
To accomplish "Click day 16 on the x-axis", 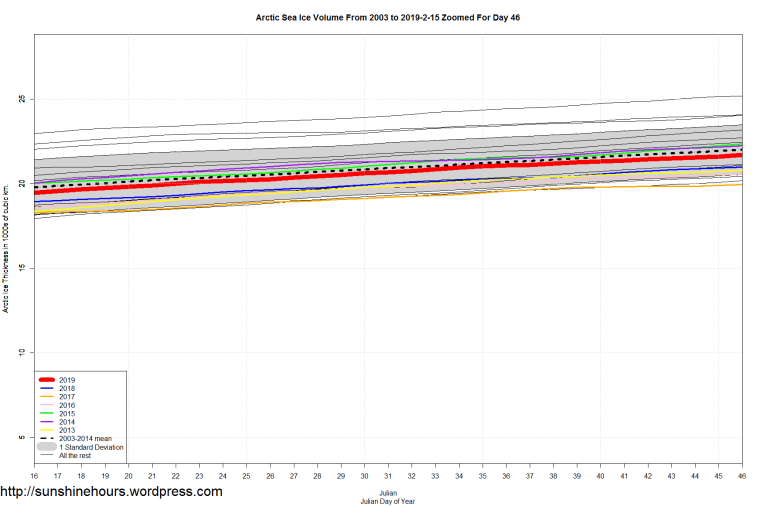I will pos(34,476).
